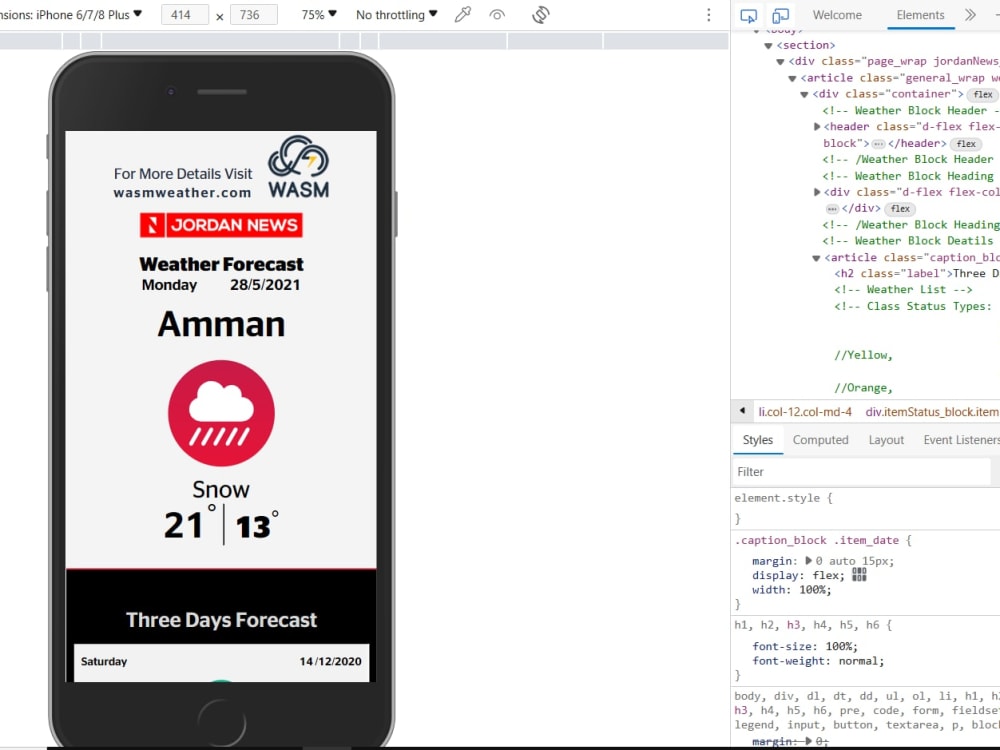Viewport: 1000px width, 750px height.
Task: Click the red snow weather icon
Action: click(221, 413)
